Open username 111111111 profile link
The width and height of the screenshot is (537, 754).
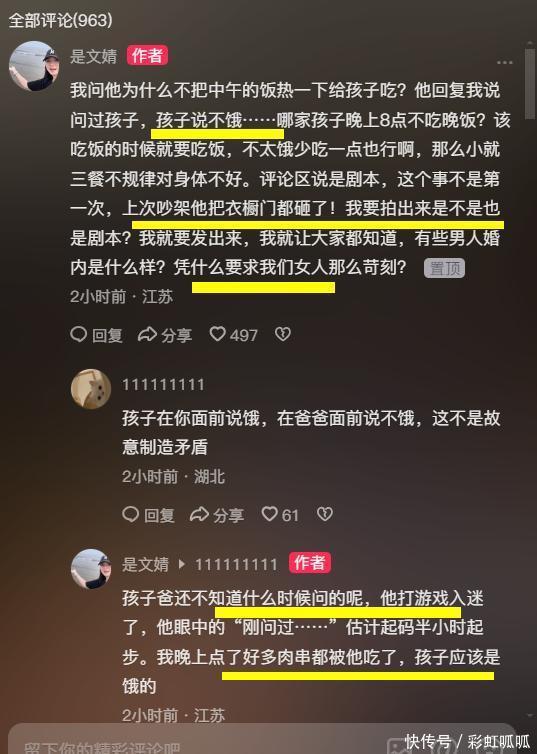tap(163, 385)
